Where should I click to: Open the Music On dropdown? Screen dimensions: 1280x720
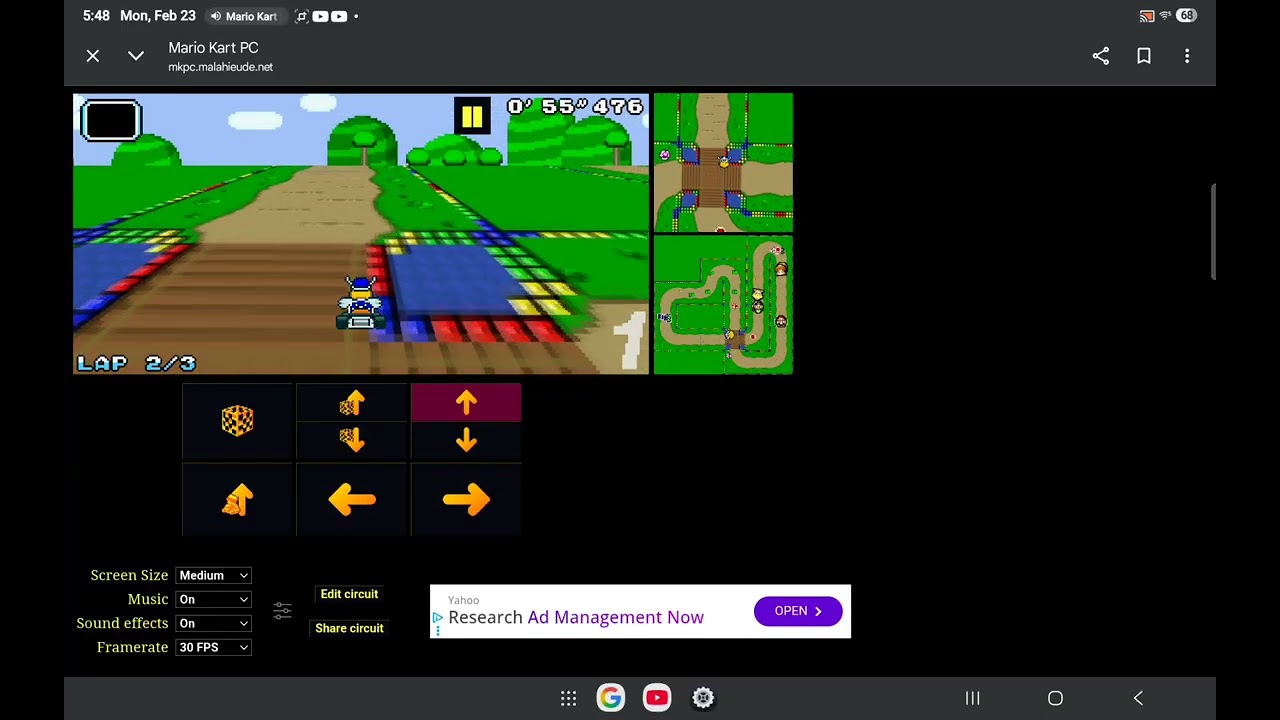click(213, 599)
